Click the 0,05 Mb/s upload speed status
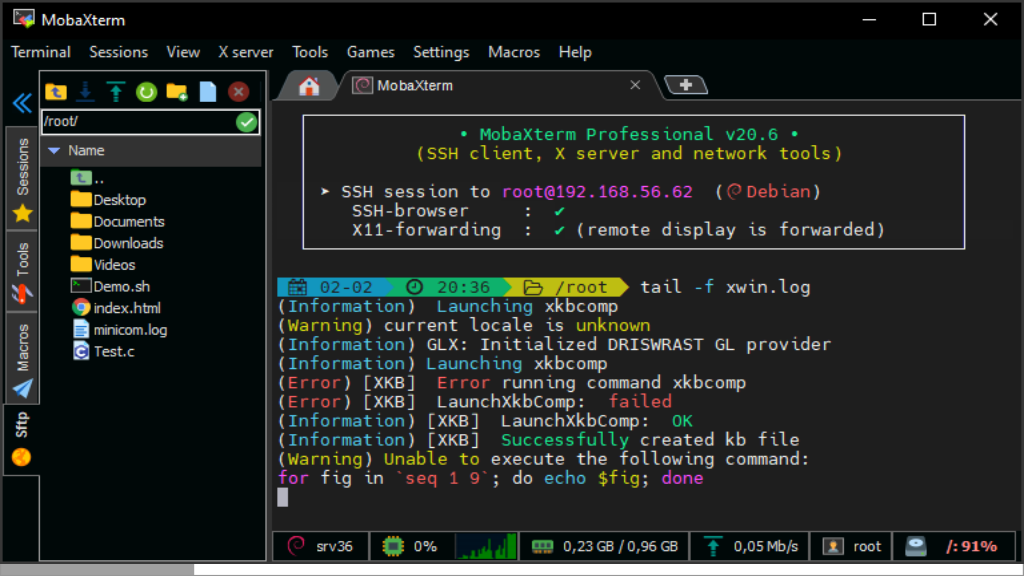Image resolution: width=1024 pixels, height=576 pixels. (750, 546)
